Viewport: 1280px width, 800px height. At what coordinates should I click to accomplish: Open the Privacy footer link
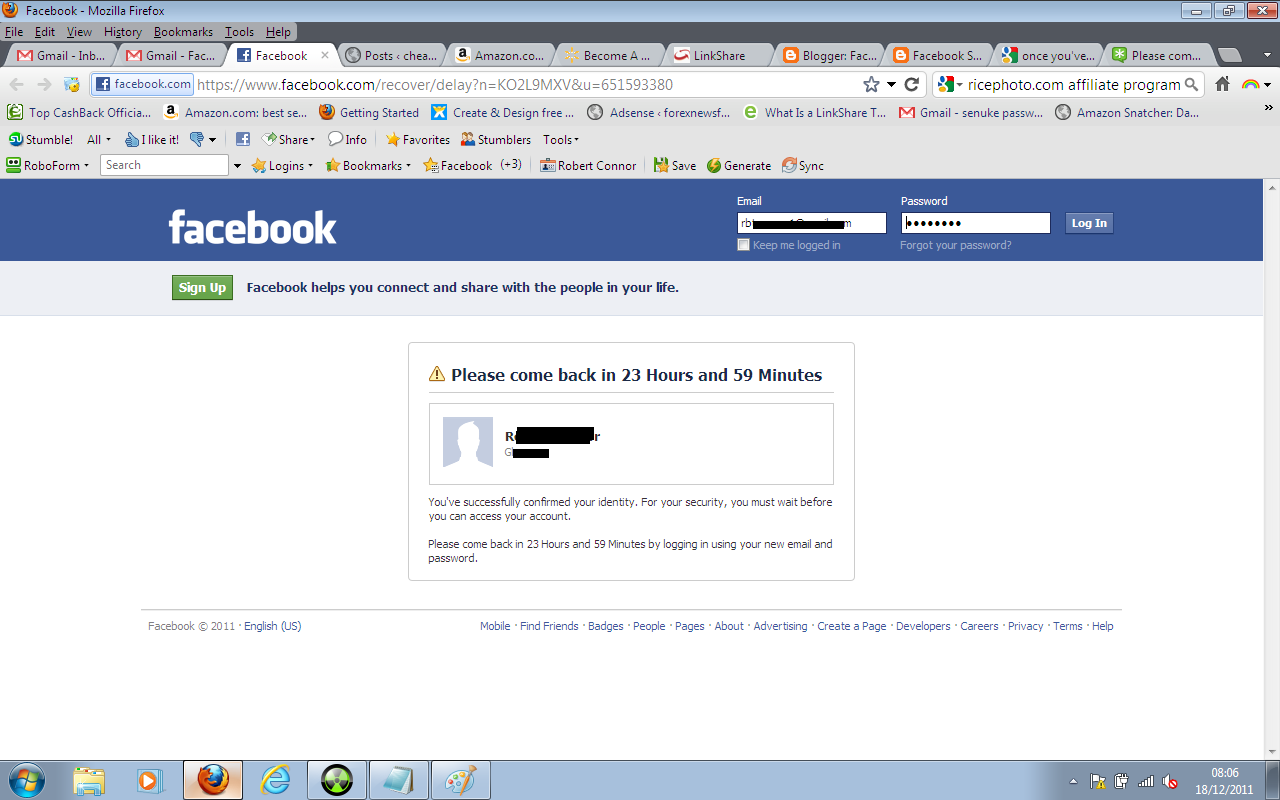click(1025, 626)
